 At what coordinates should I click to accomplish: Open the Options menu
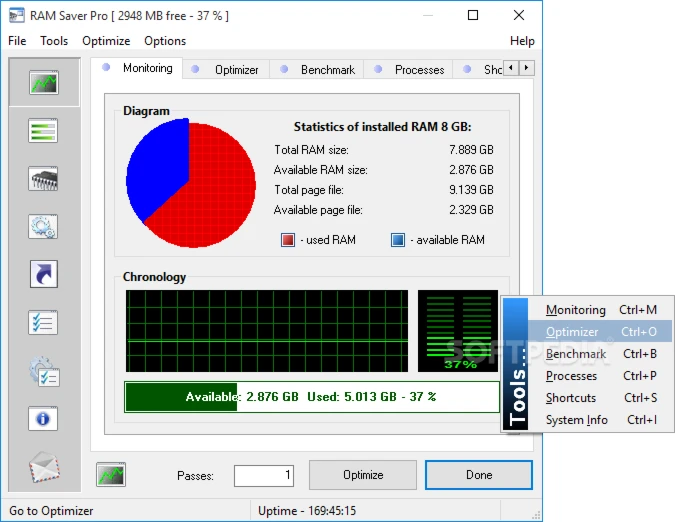[x=165, y=41]
